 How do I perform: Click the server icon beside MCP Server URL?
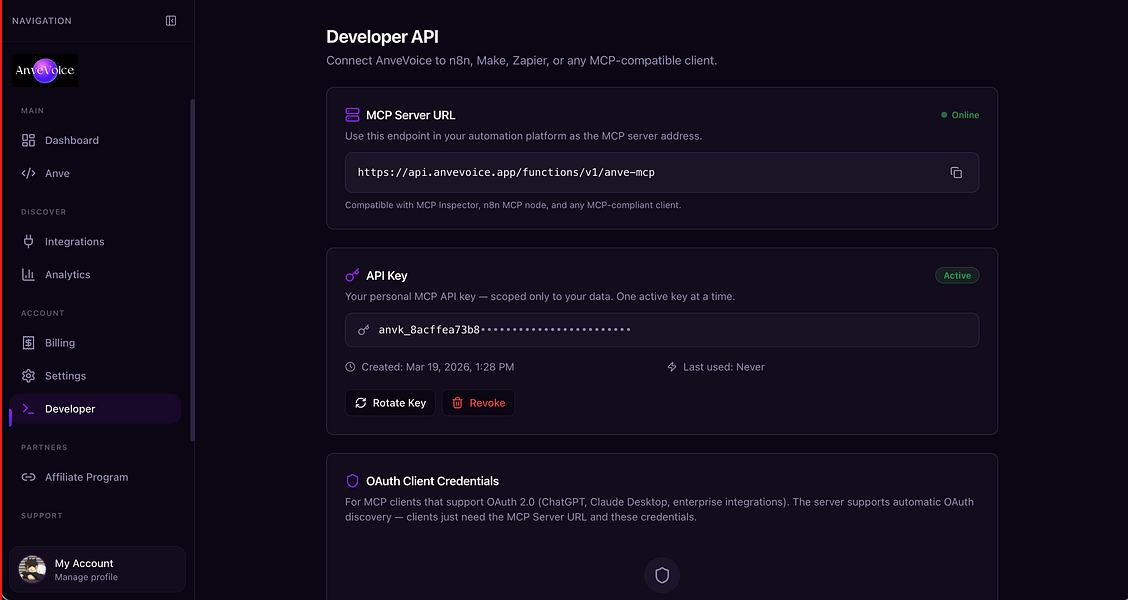(352, 115)
